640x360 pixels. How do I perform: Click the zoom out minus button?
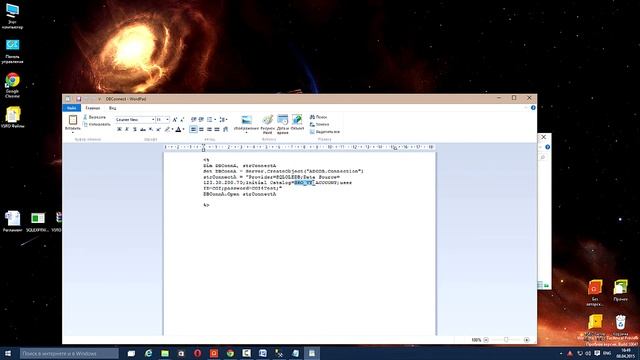tap(486, 340)
